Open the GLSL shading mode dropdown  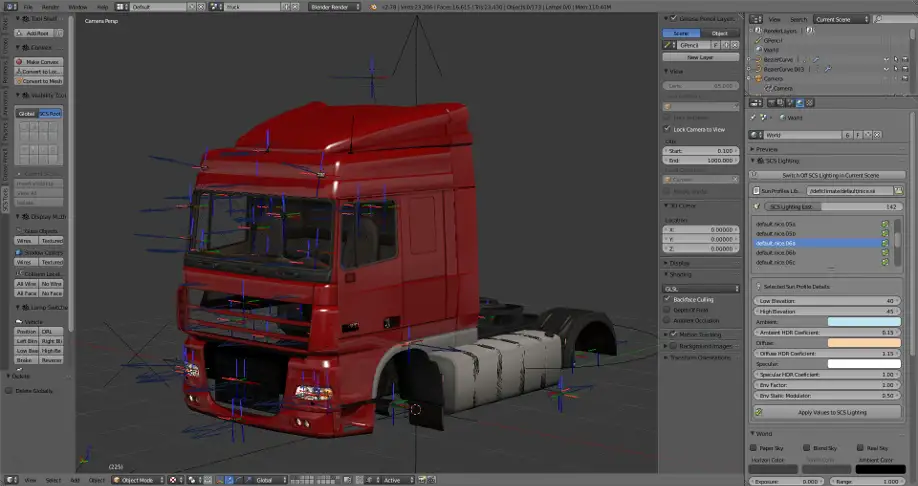tap(702, 288)
